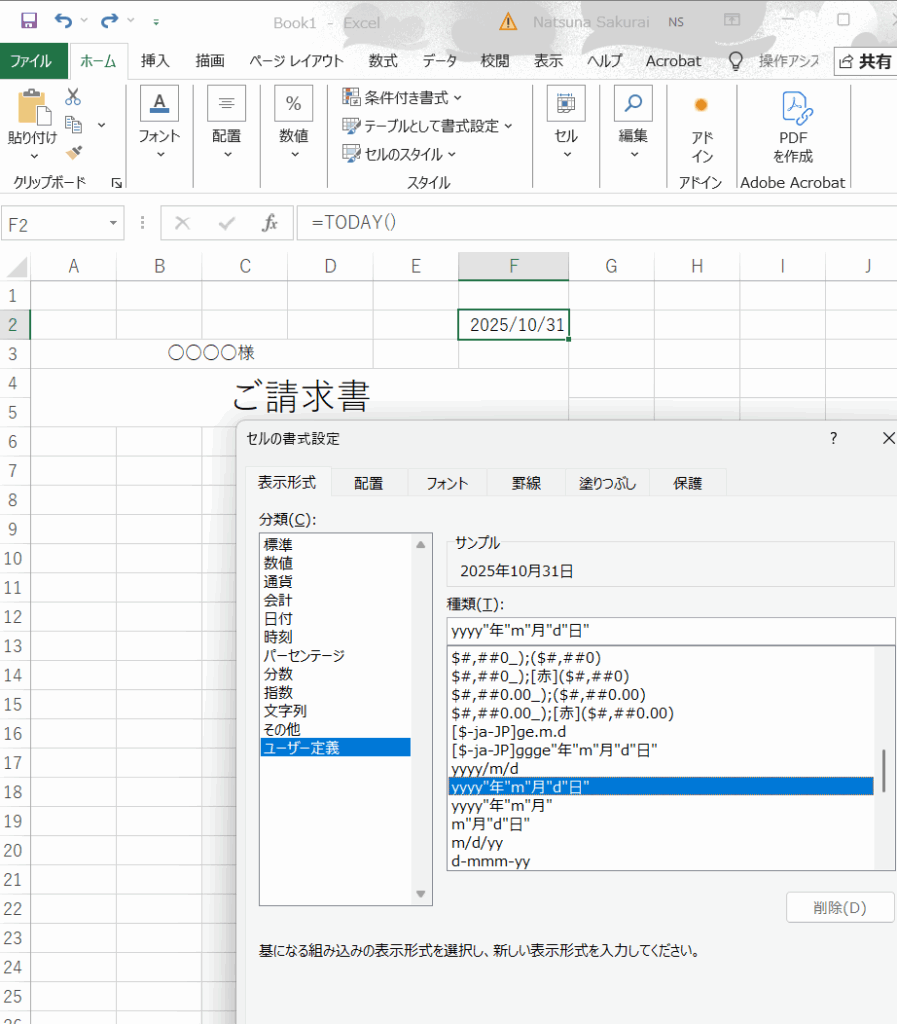Image resolution: width=897 pixels, height=1024 pixels.
Task: Click the 共有 share button
Action: click(x=865, y=61)
